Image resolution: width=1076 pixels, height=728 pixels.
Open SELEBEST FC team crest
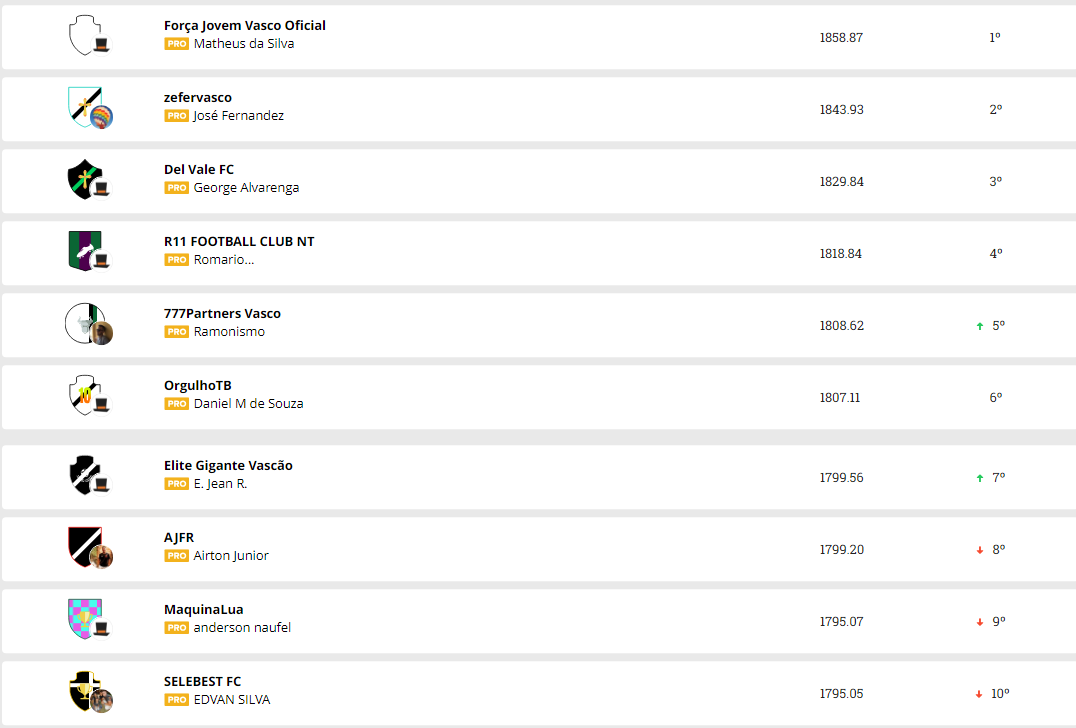point(82,691)
